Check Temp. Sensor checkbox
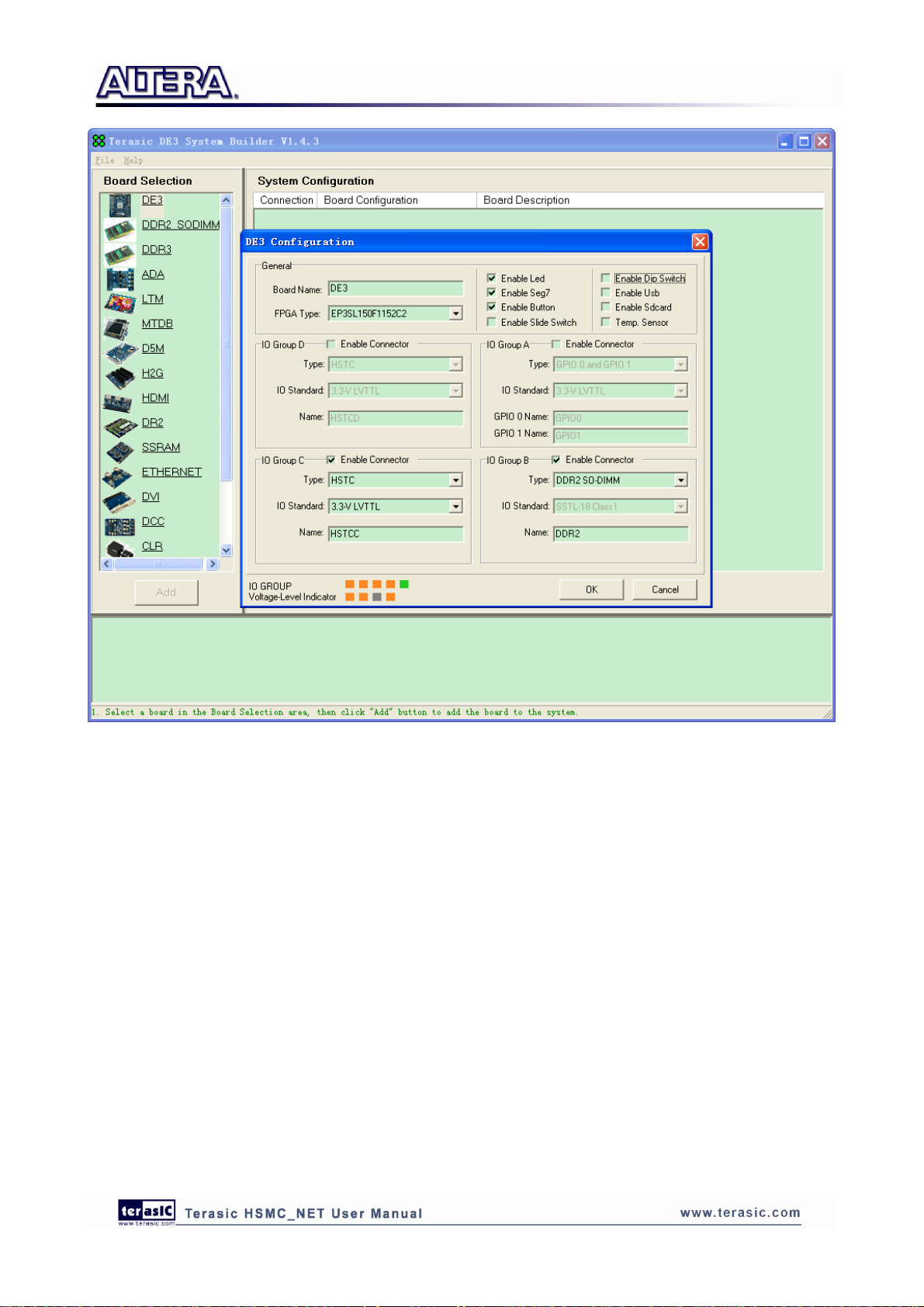 605,322
